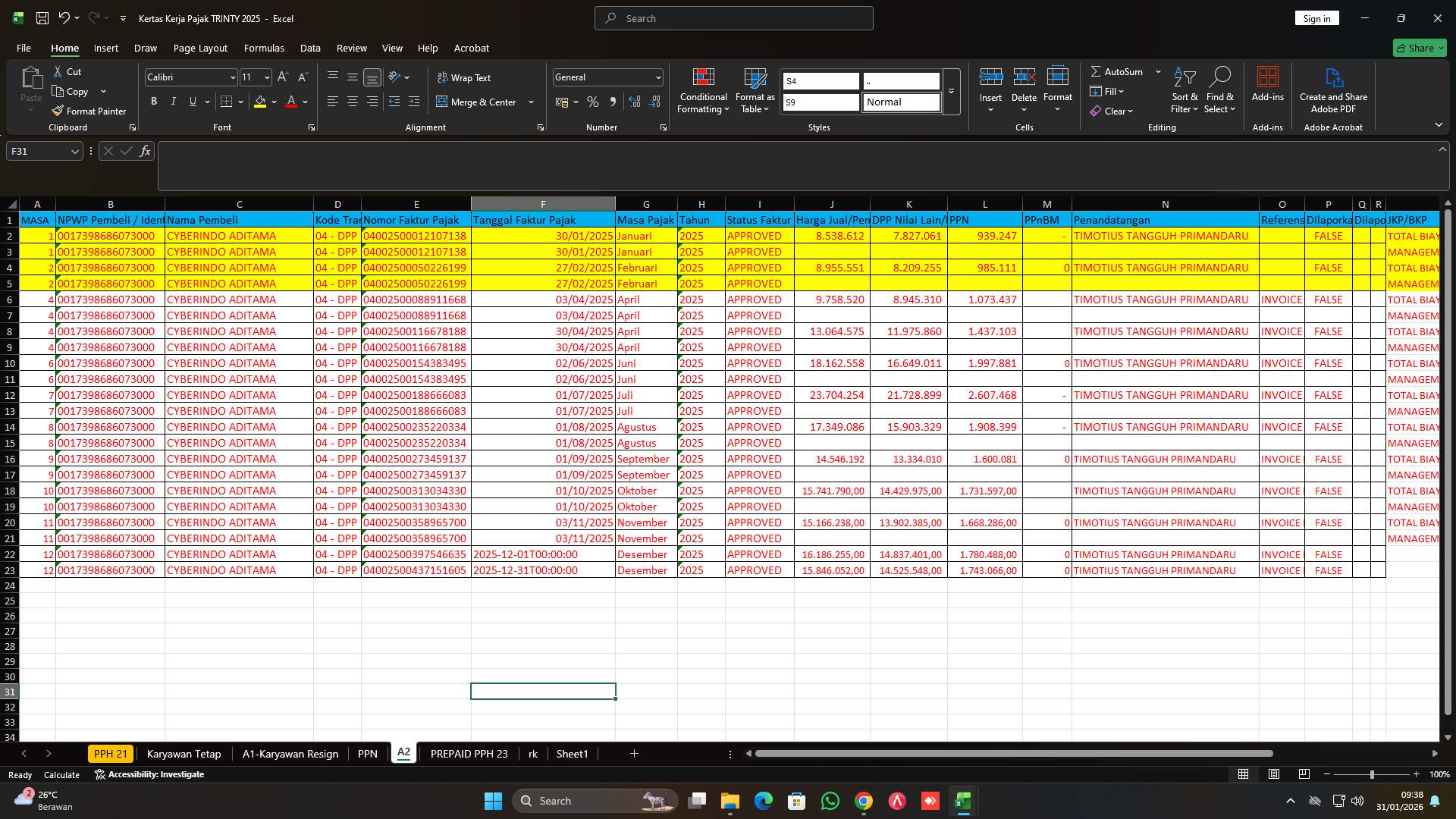The image size is (1456, 819).
Task: Open the Fill Color dropdown arrow
Action: (x=274, y=102)
